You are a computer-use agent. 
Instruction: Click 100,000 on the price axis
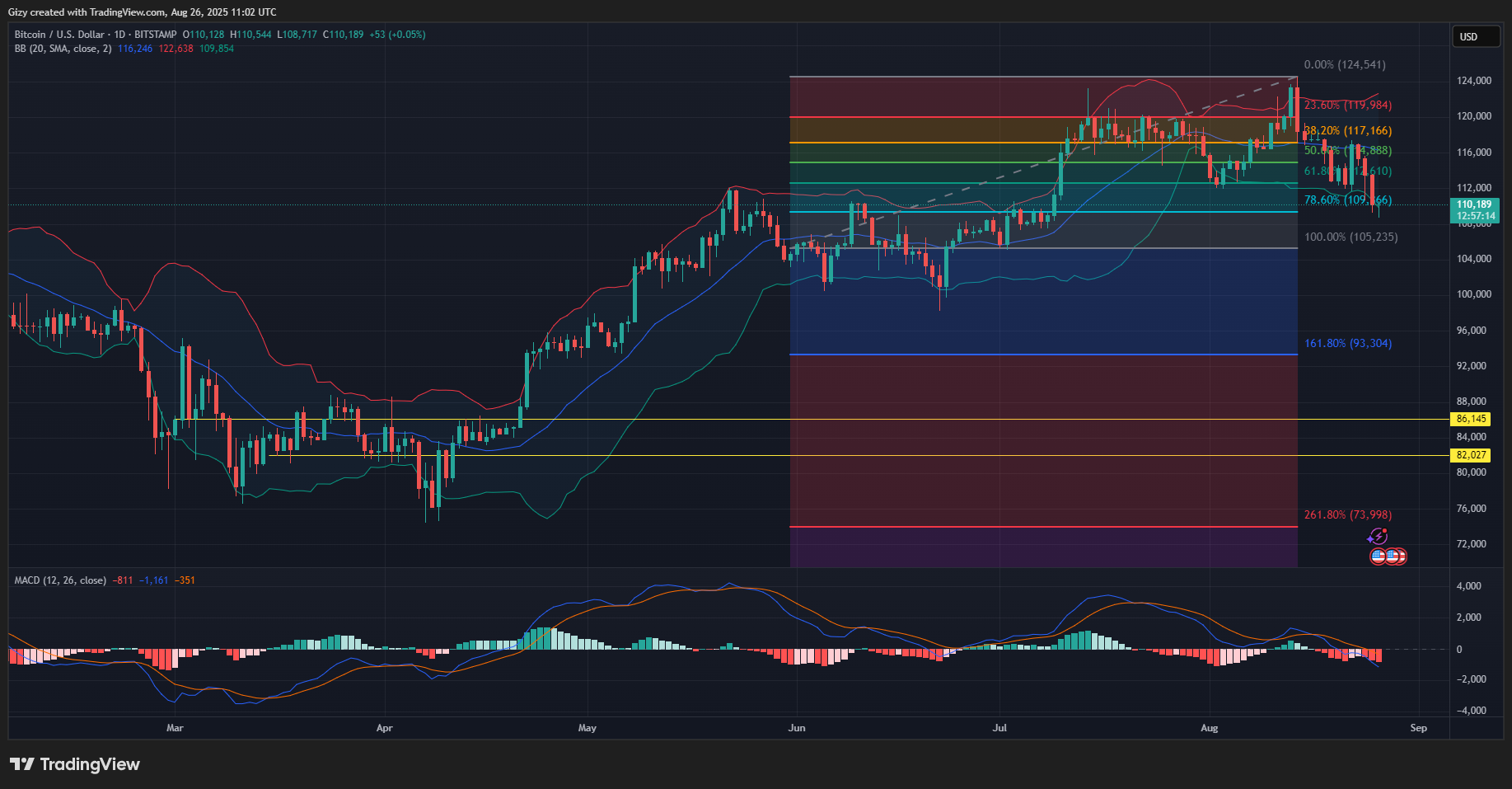pyautogui.click(x=1473, y=294)
